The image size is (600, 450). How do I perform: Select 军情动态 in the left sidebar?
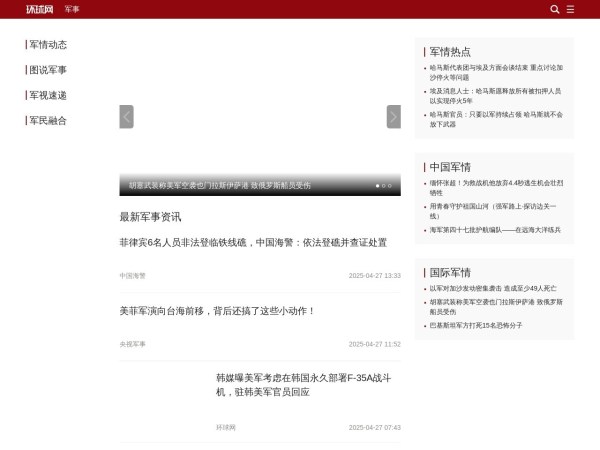[48, 45]
